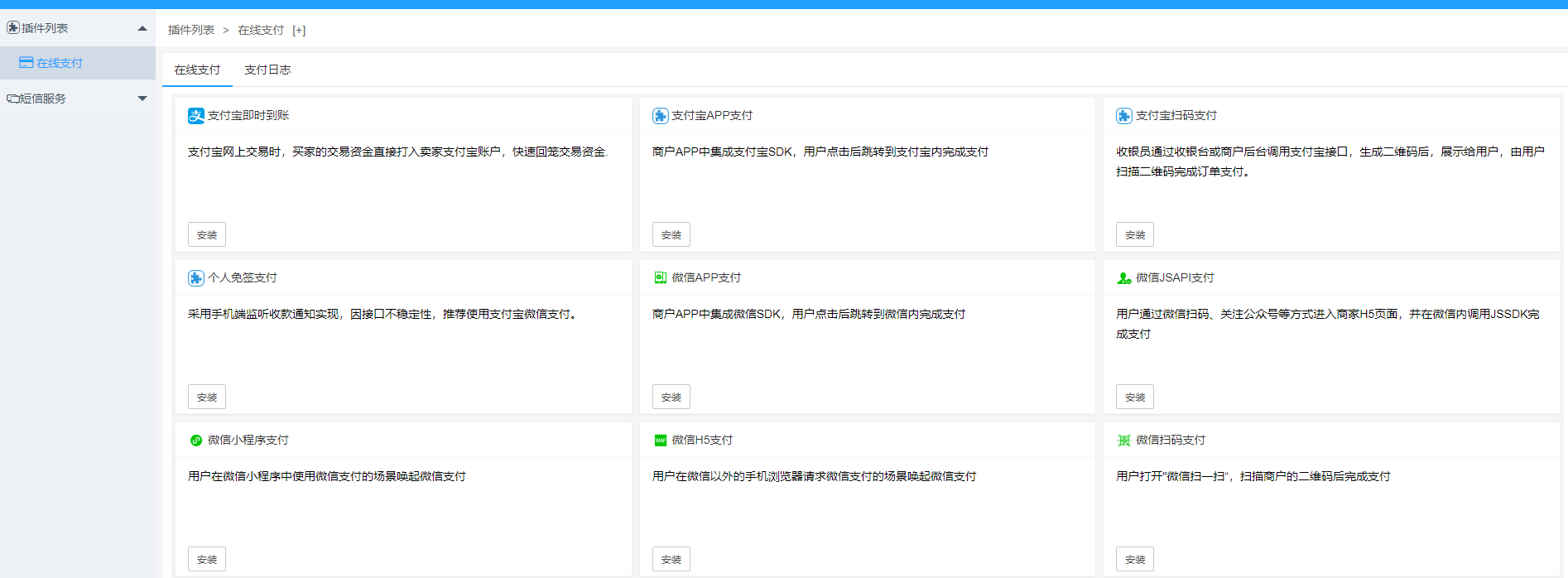This screenshot has height=578, width=1568.
Task: Select the 在线支付 tab
Action: tap(197, 70)
